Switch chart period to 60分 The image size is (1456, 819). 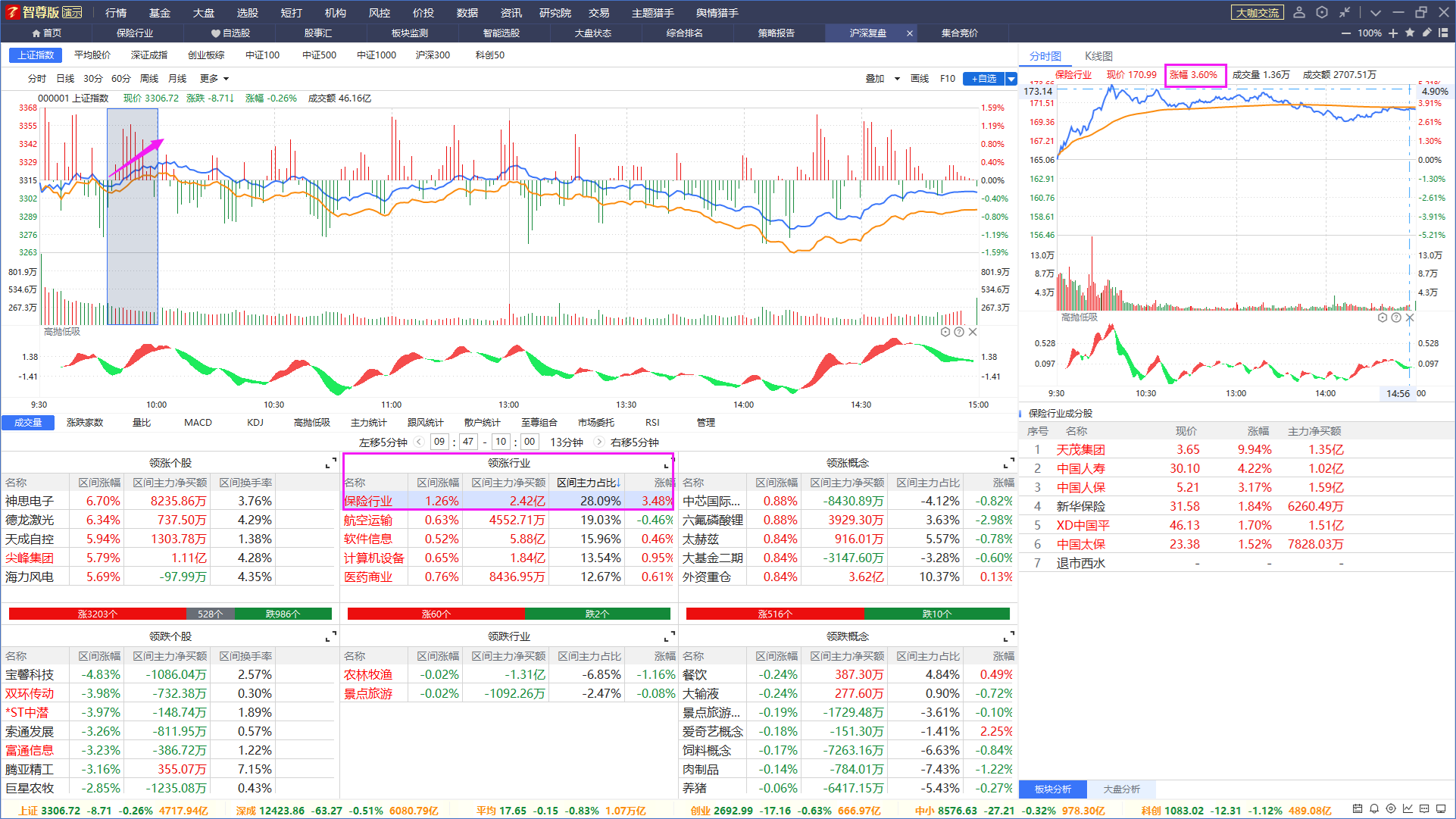[x=121, y=79]
